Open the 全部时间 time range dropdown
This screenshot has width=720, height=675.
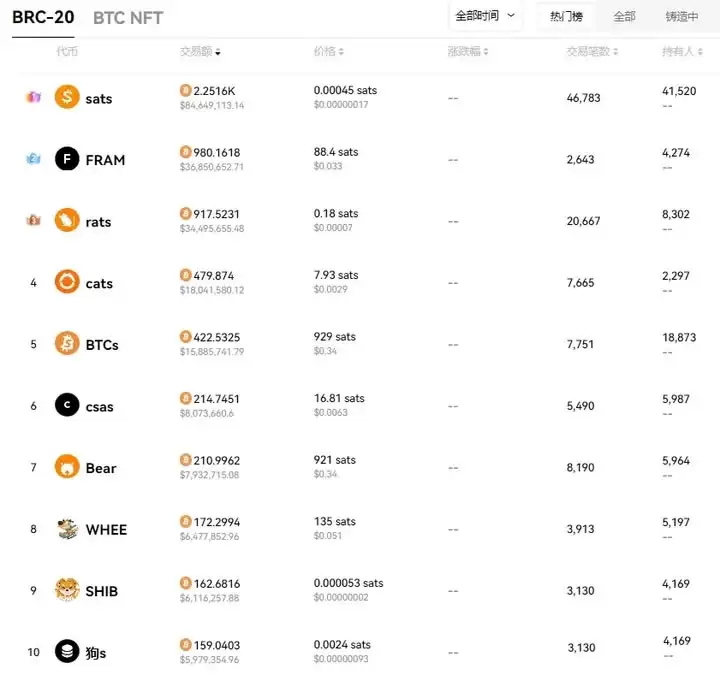tap(485, 16)
